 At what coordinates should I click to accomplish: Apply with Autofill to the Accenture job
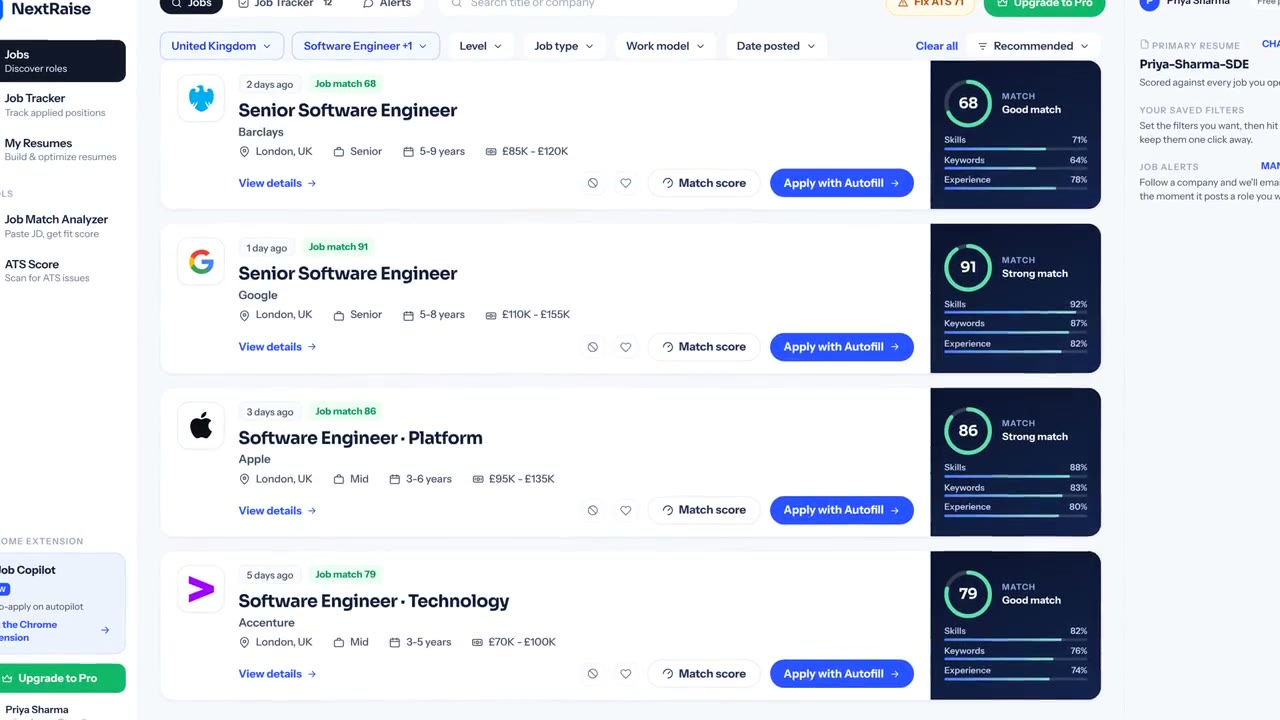tap(842, 674)
